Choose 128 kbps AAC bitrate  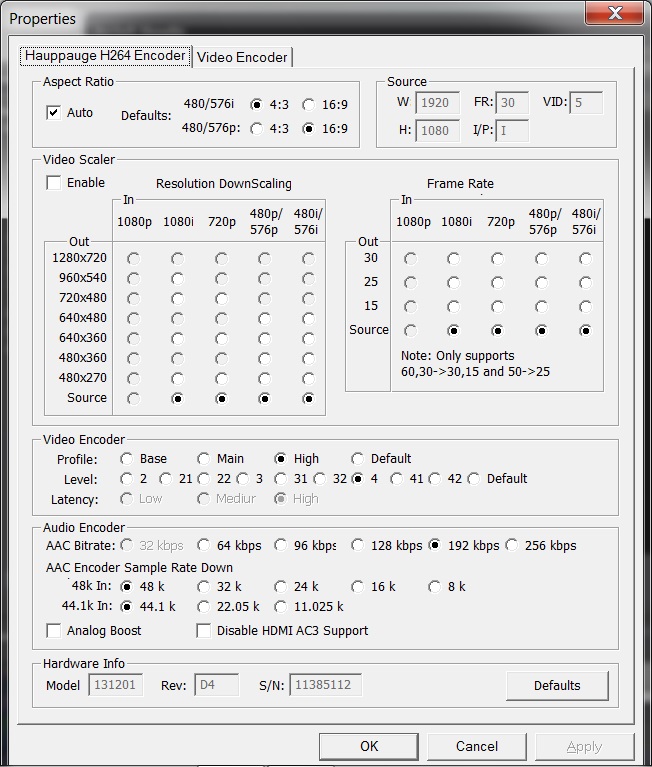358,545
